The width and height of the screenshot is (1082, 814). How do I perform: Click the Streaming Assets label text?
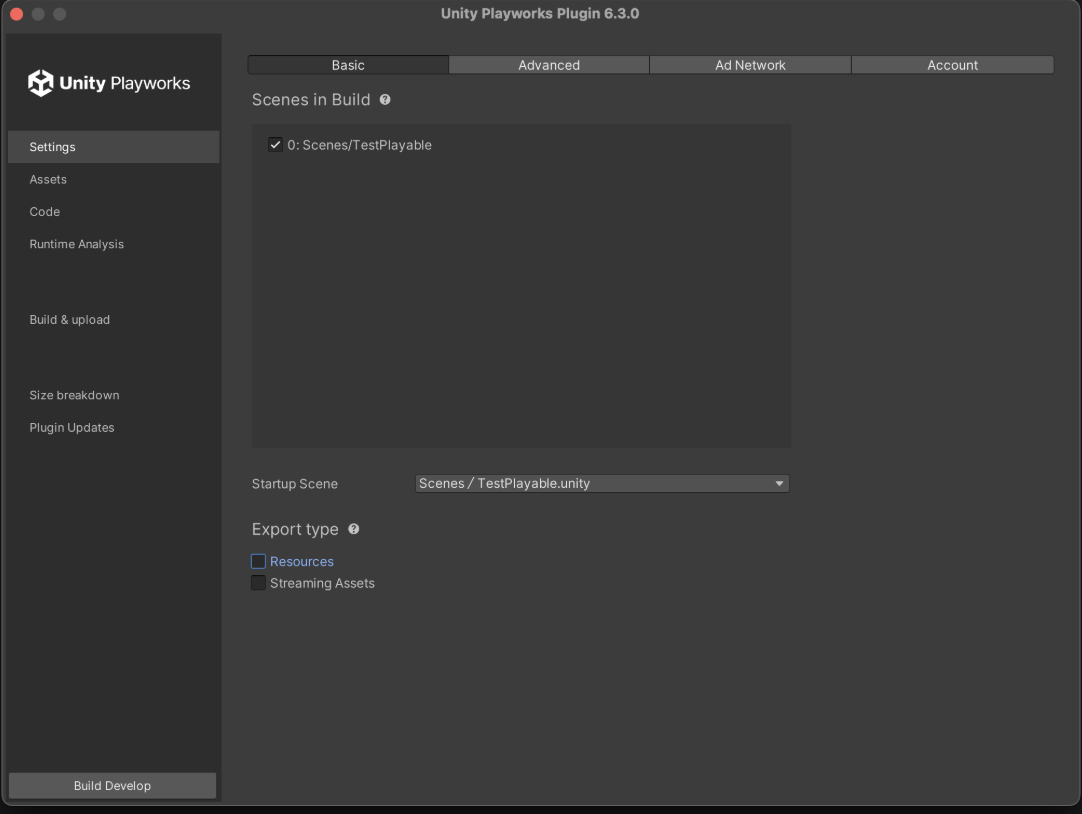coord(322,583)
